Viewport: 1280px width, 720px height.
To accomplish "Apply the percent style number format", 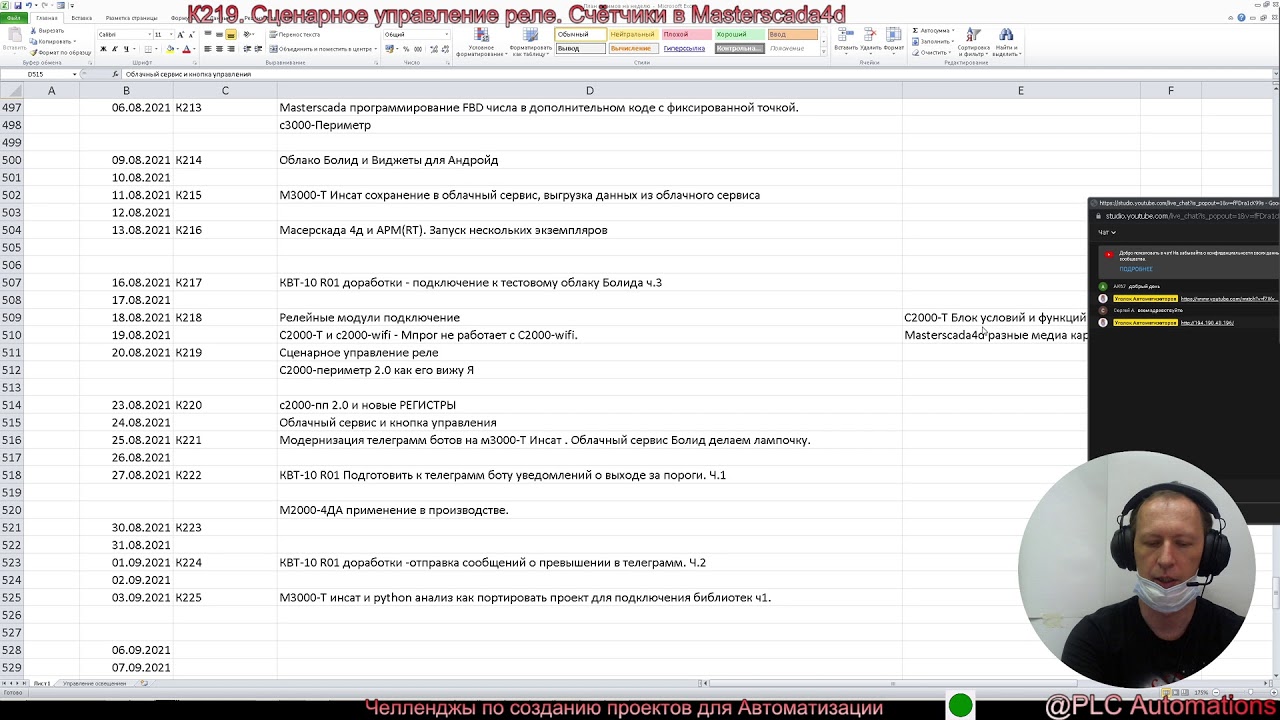I will 406,49.
